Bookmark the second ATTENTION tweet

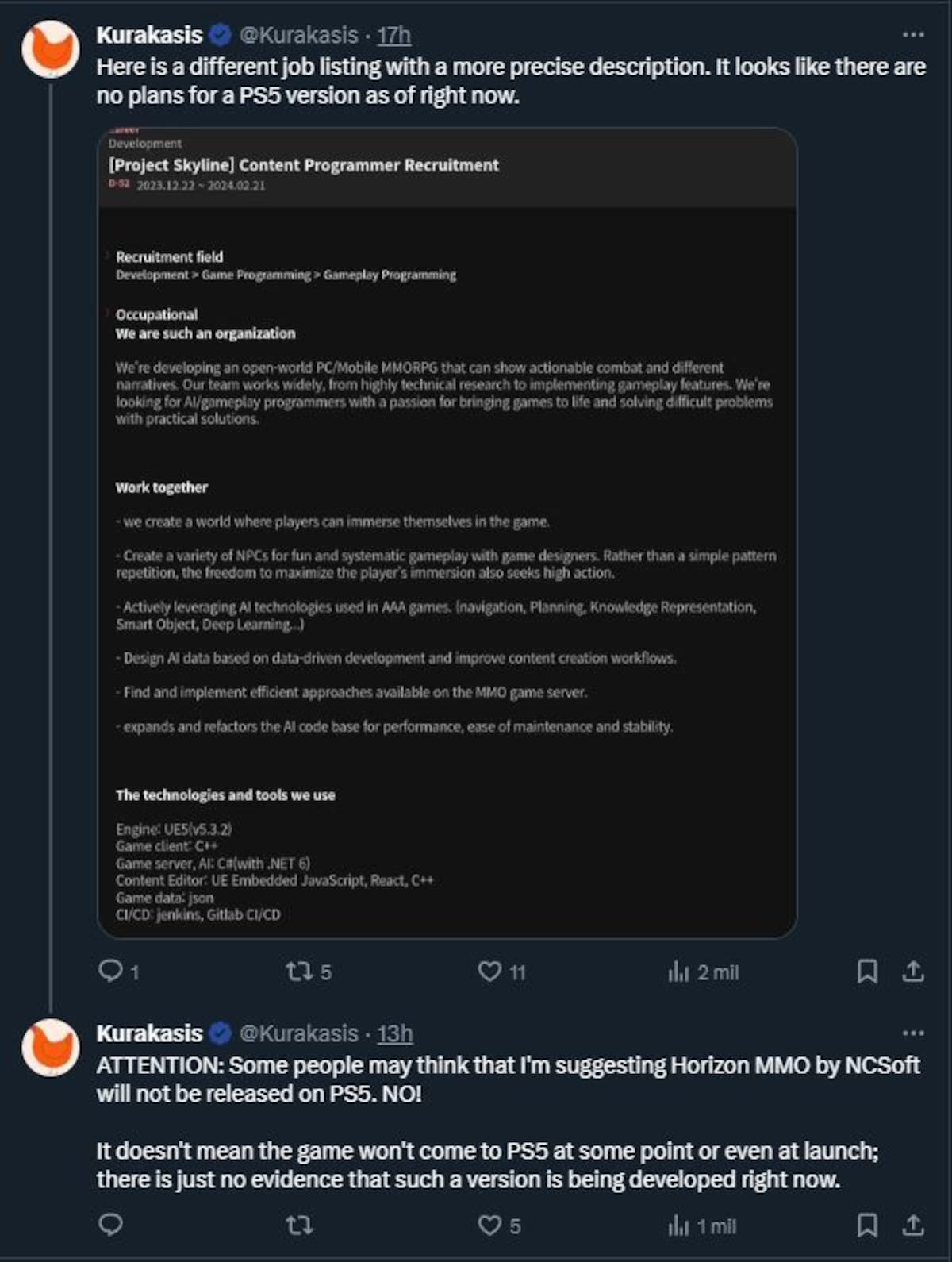click(x=867, y=1225)
